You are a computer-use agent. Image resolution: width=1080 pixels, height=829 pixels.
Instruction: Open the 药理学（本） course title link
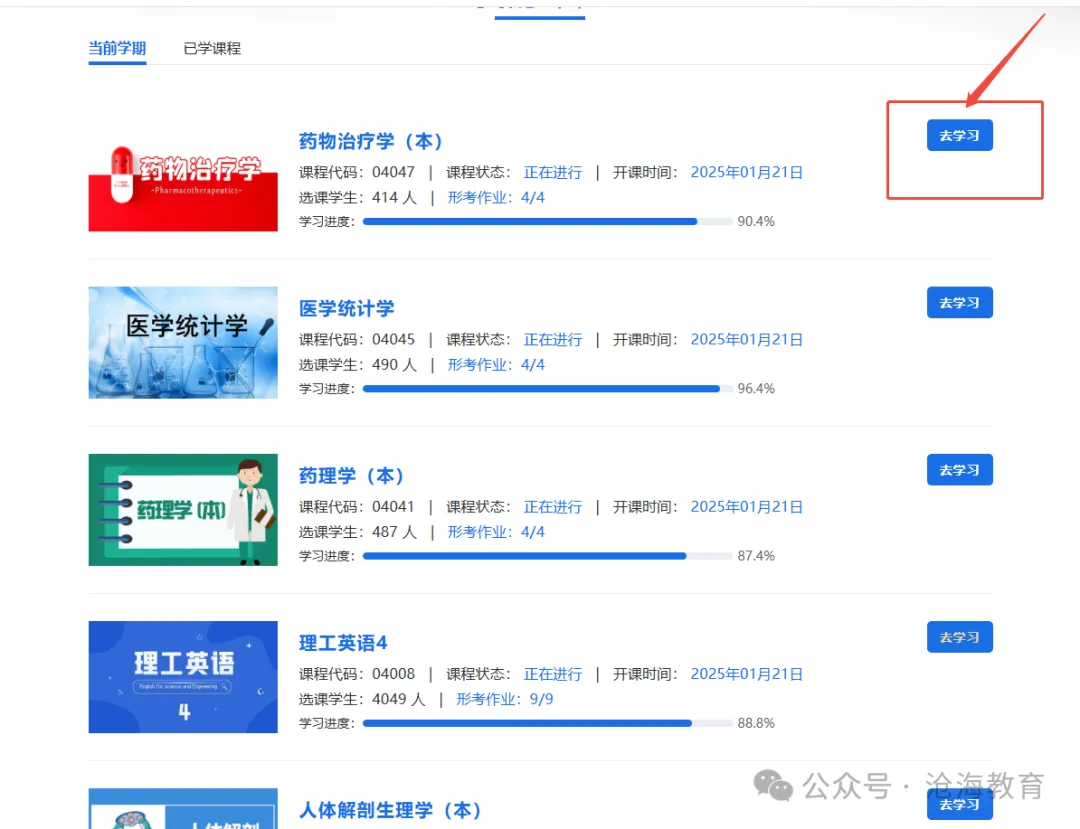pos(351,476)
